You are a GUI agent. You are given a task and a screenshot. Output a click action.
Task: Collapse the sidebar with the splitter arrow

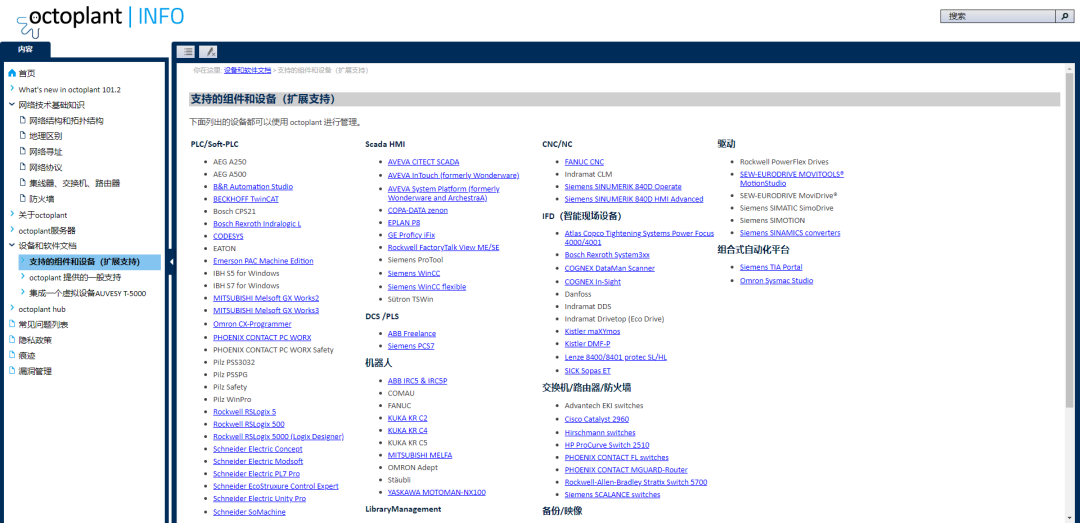pos(170,262)
